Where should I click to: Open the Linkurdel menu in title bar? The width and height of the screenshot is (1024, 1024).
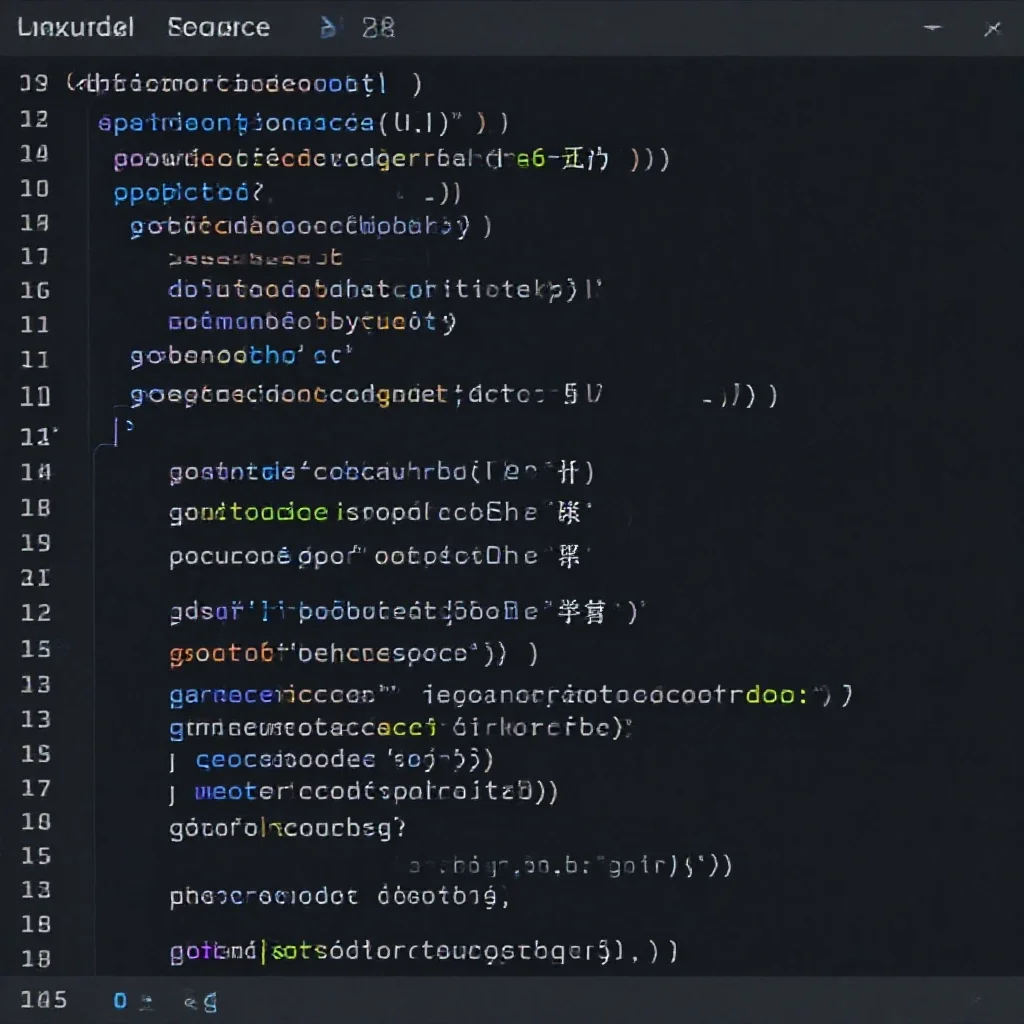[75, 27]
